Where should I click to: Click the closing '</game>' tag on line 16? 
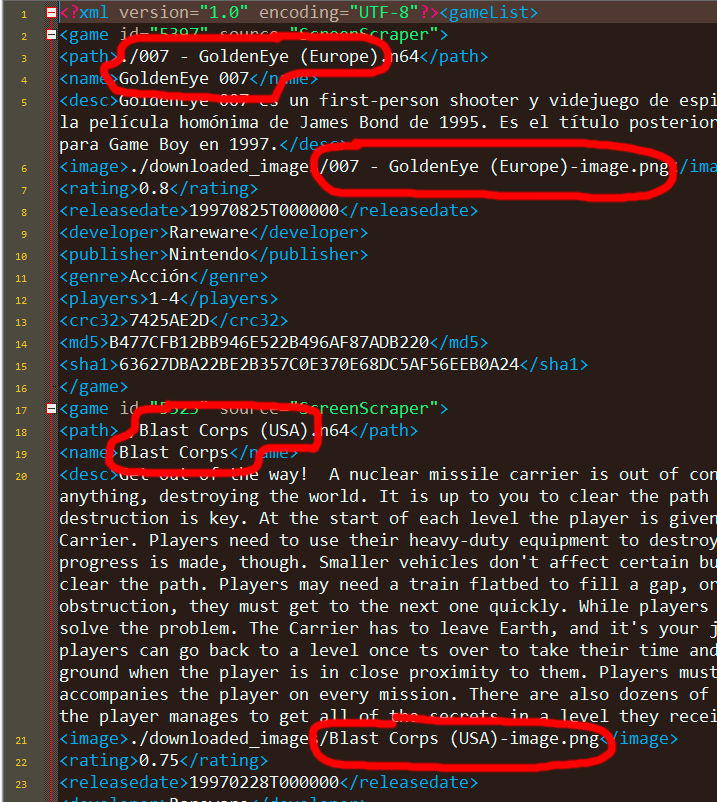point(94,386)
